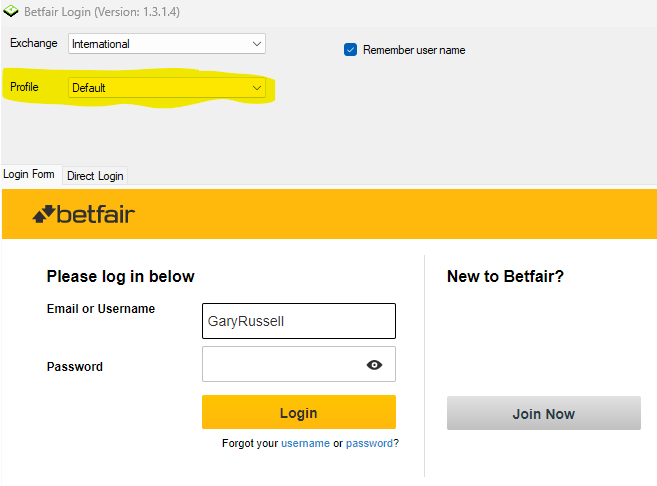657x486 pixels.
Task: Click the Password field label
Action: [x=75, y=367]
